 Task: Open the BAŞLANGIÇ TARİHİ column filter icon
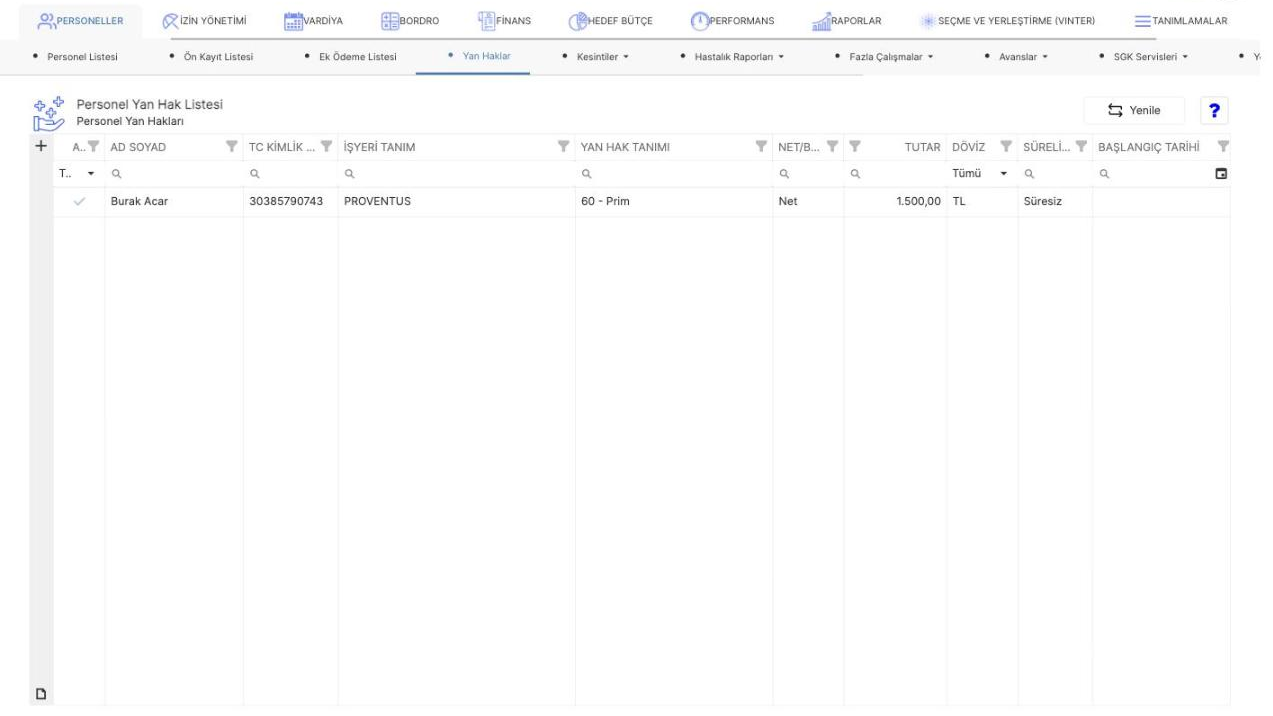[x=1222, y=148]
